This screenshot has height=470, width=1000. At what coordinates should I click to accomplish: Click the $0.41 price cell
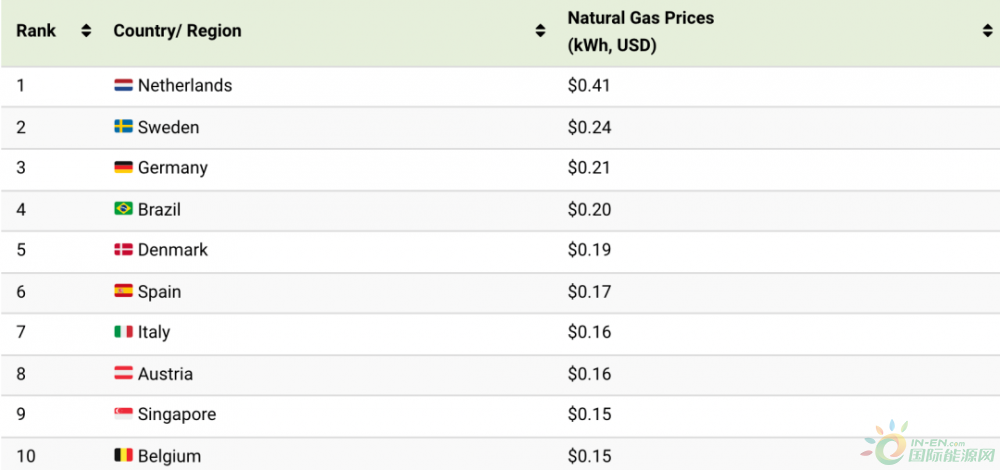pos(589,85)
